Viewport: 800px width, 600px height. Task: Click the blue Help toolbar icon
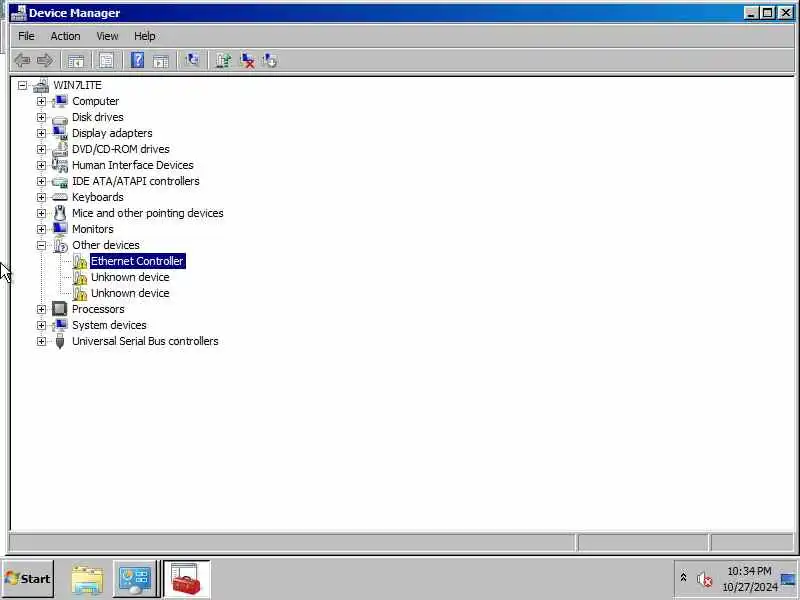(137, 61)
